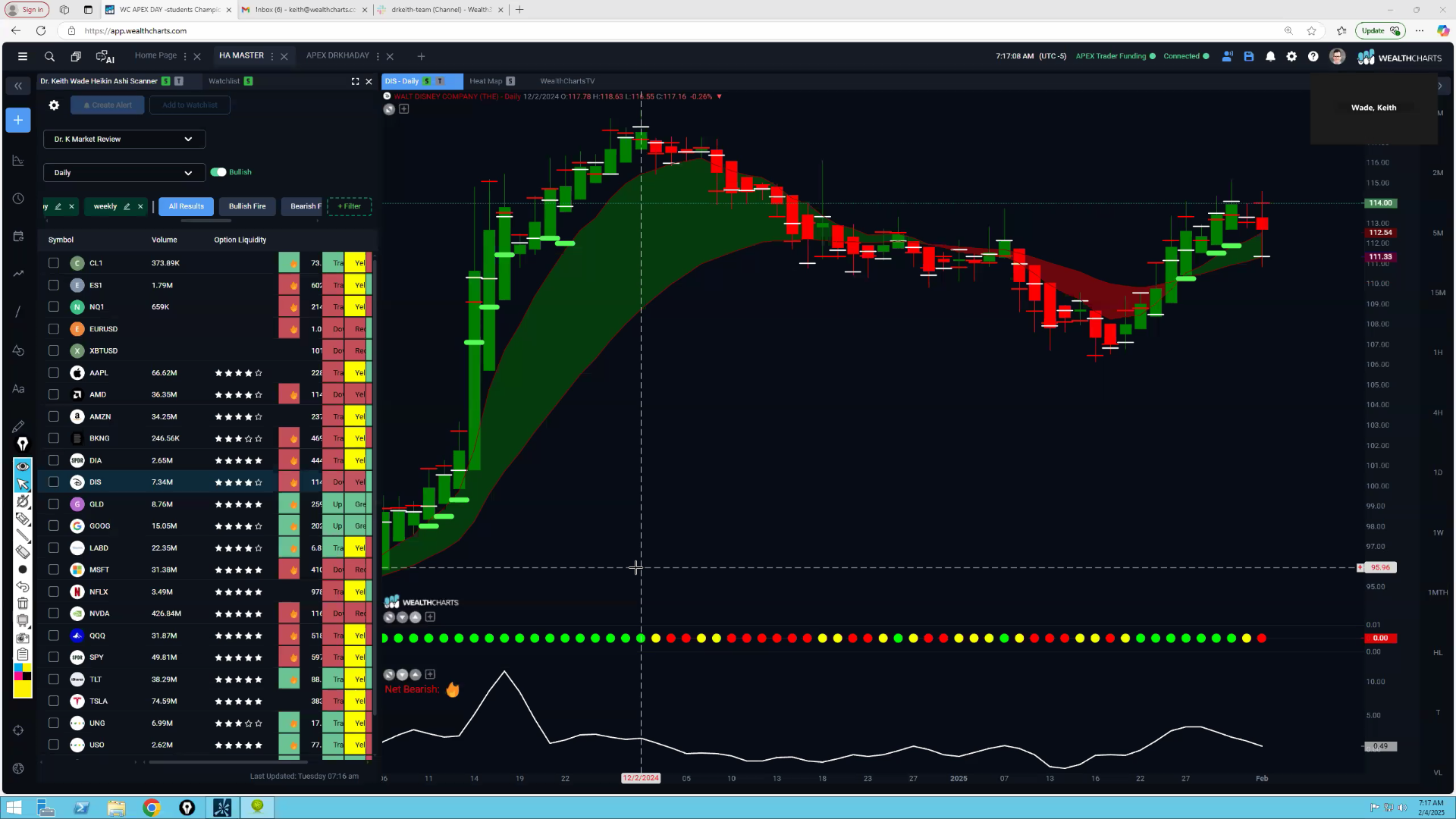Select the fountain pen nib icon
This screenshot has width=1456, height=819.
[23, 444]
